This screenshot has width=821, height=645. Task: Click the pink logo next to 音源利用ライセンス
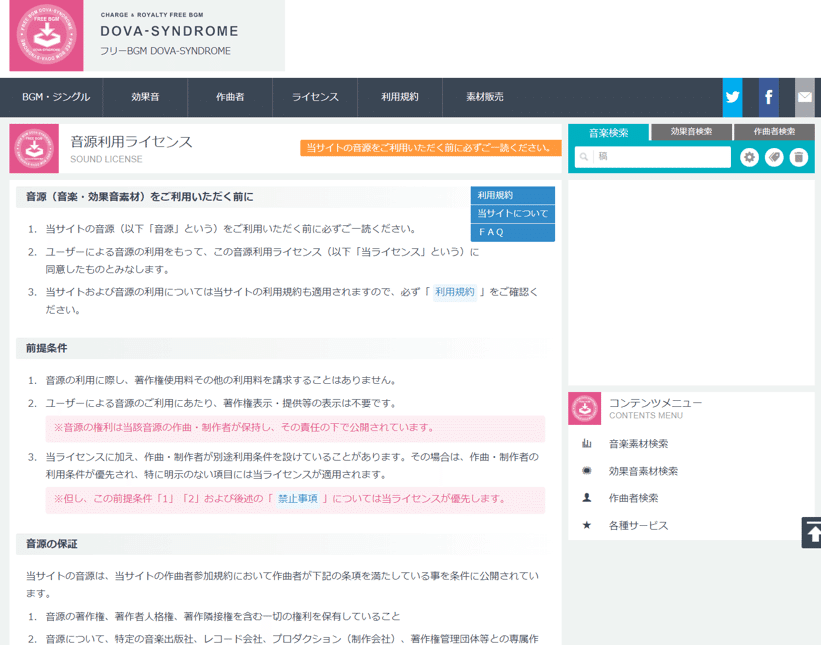(34, 149)
